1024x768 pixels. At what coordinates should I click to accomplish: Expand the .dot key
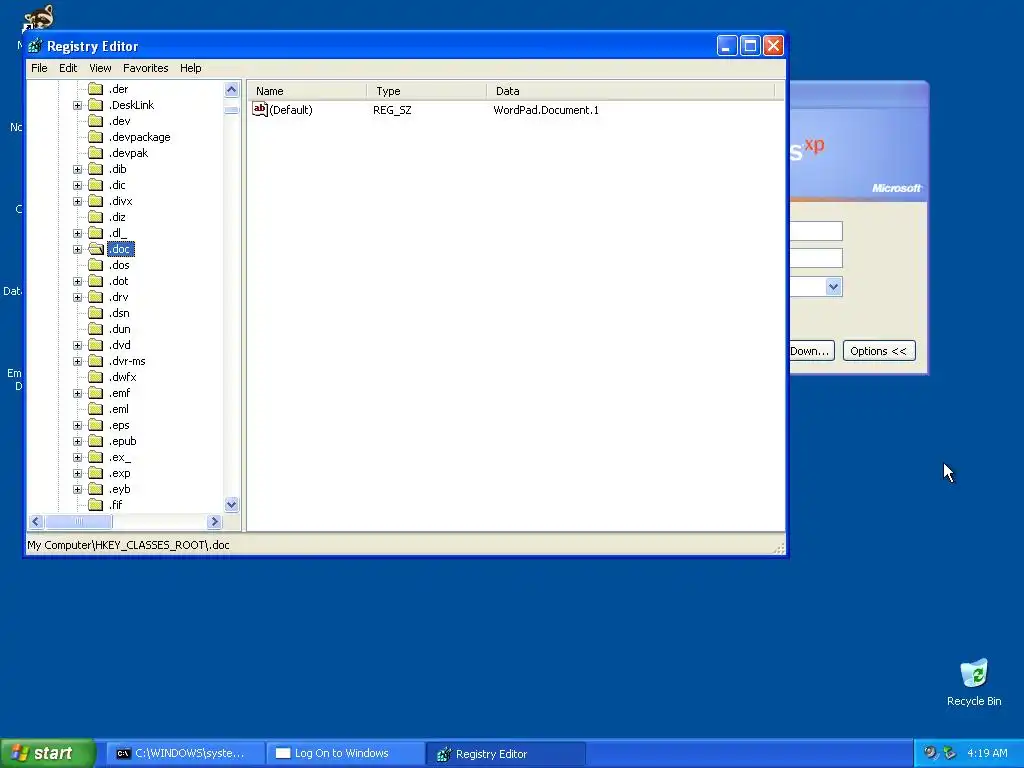[x=77, y=281]
